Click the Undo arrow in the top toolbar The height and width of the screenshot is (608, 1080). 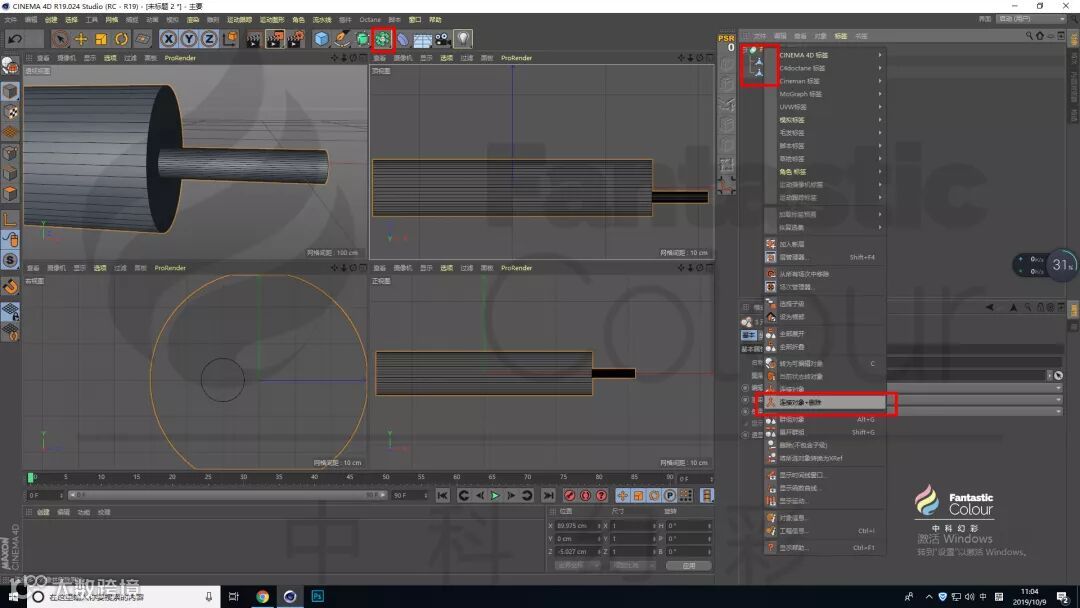pos(15,39)
